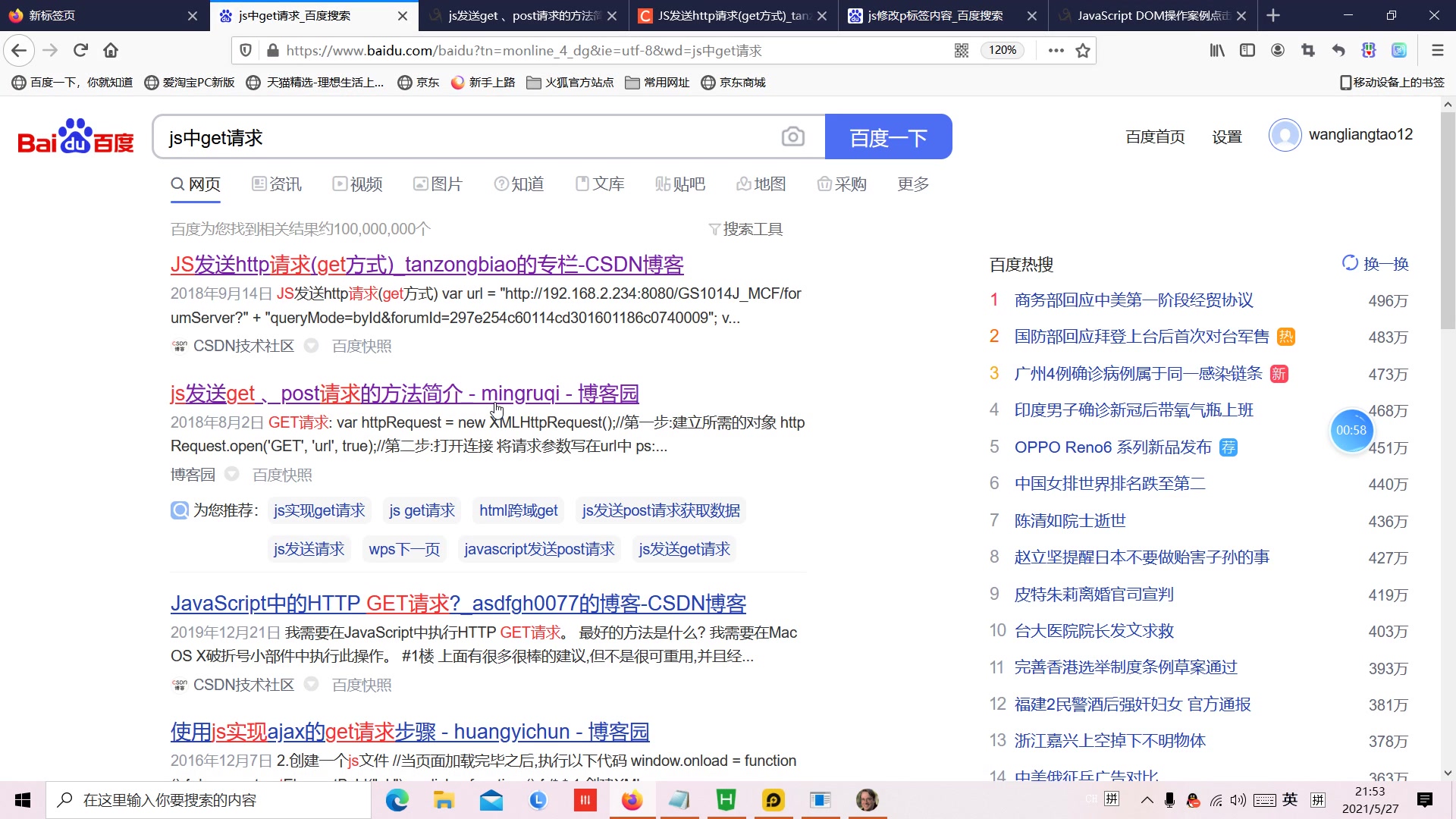This screenshot has width=1456, height=819.
Task: Close the js中get请求 browser tab
Action: 402,15
